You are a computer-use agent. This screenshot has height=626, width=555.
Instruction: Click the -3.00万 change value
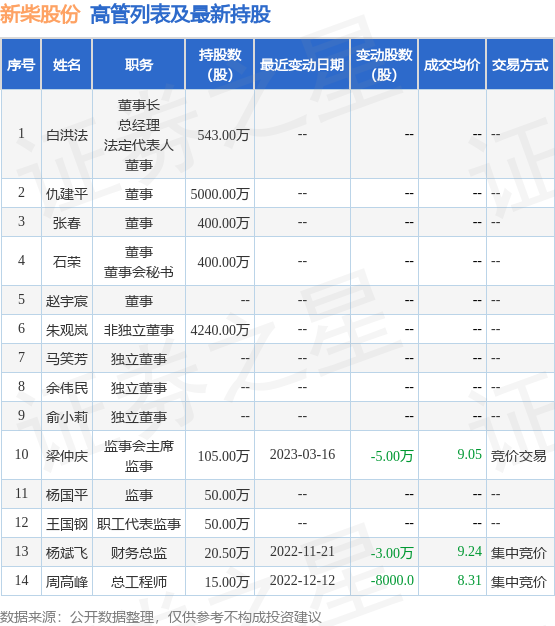(x=392, y=553)
